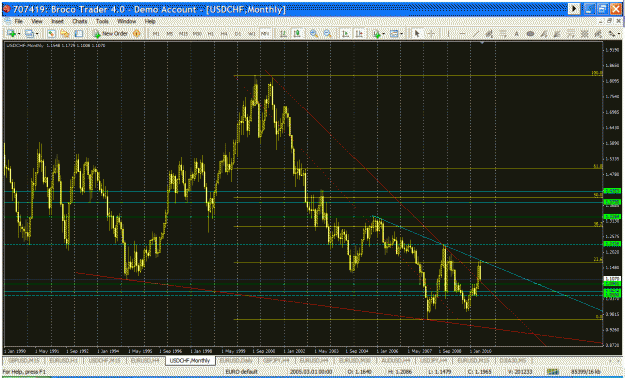The image size is (625, 378).
Task: Open the Market Watch window icon
Action: pos(51,34)
